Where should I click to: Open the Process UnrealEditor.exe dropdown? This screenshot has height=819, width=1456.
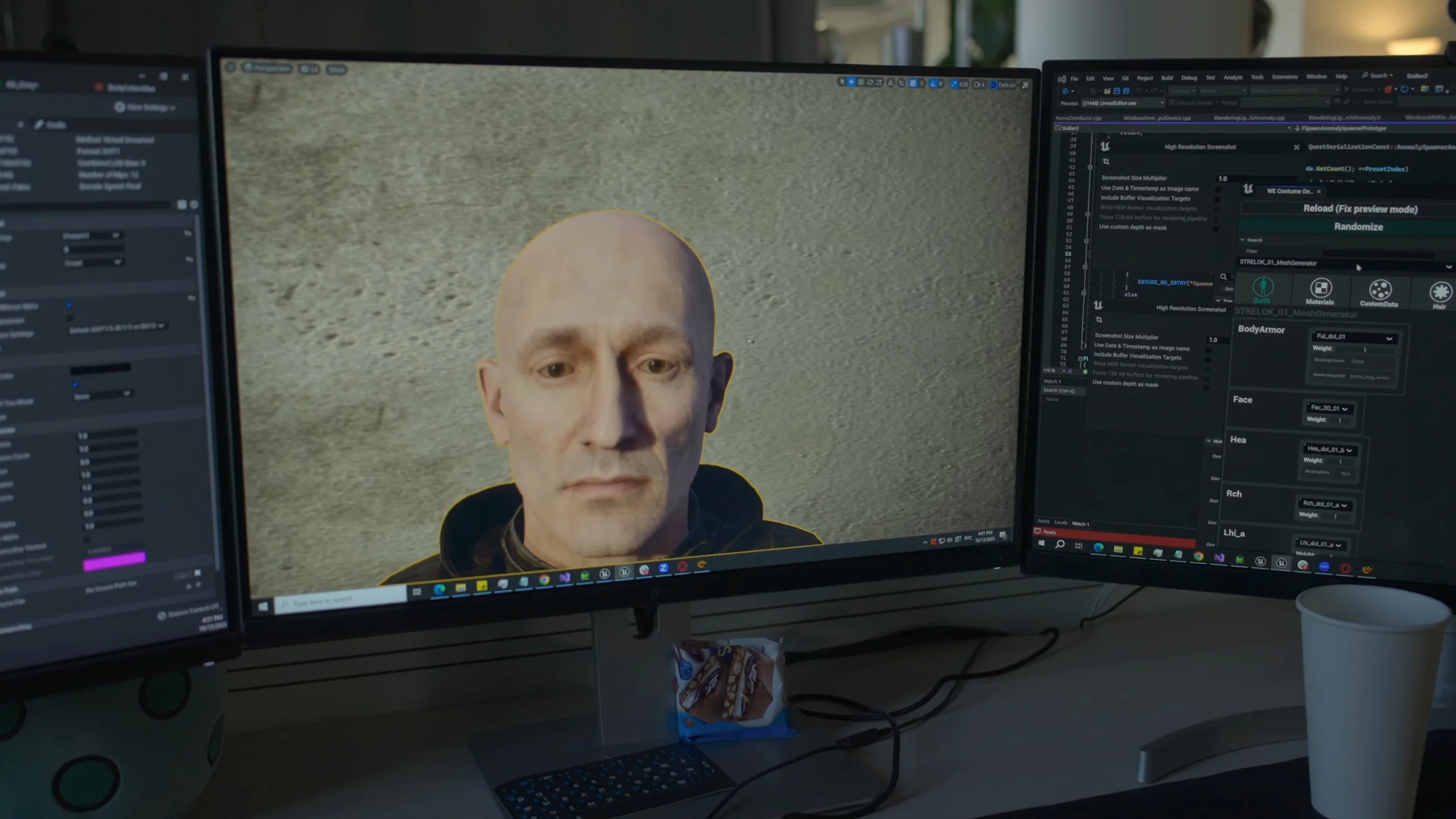pyautogui.click(x=1123, y=103)
